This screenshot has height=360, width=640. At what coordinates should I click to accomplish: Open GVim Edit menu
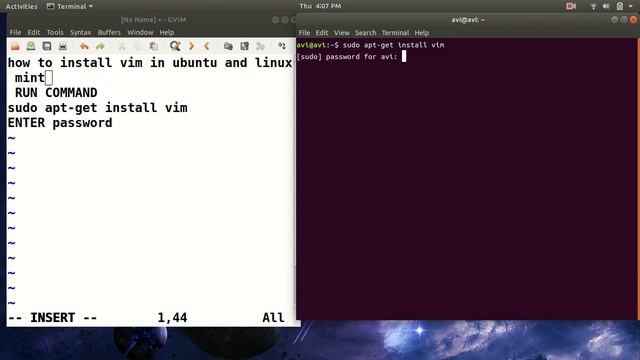pos(33,32)
